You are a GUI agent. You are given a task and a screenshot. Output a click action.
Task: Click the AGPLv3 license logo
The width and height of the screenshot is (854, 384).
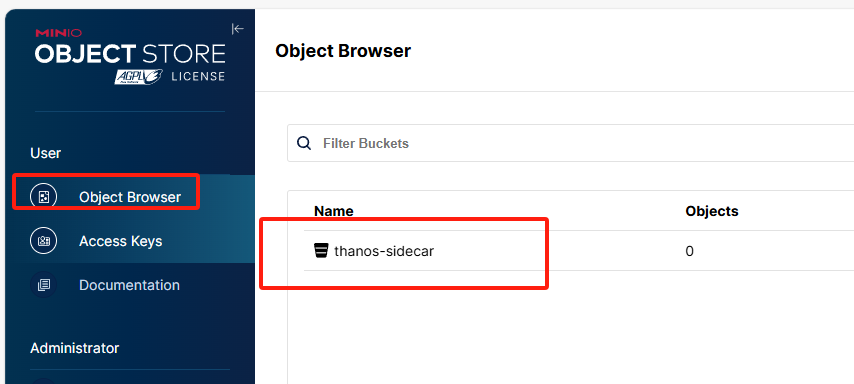coord(139,77)
